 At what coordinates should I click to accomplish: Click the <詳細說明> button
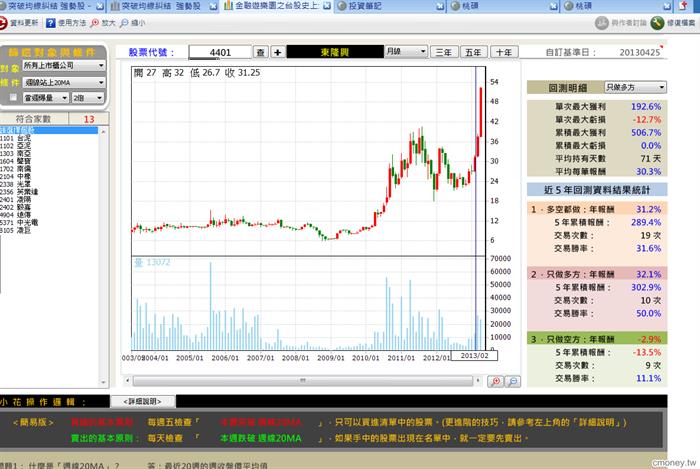(143, 402)
